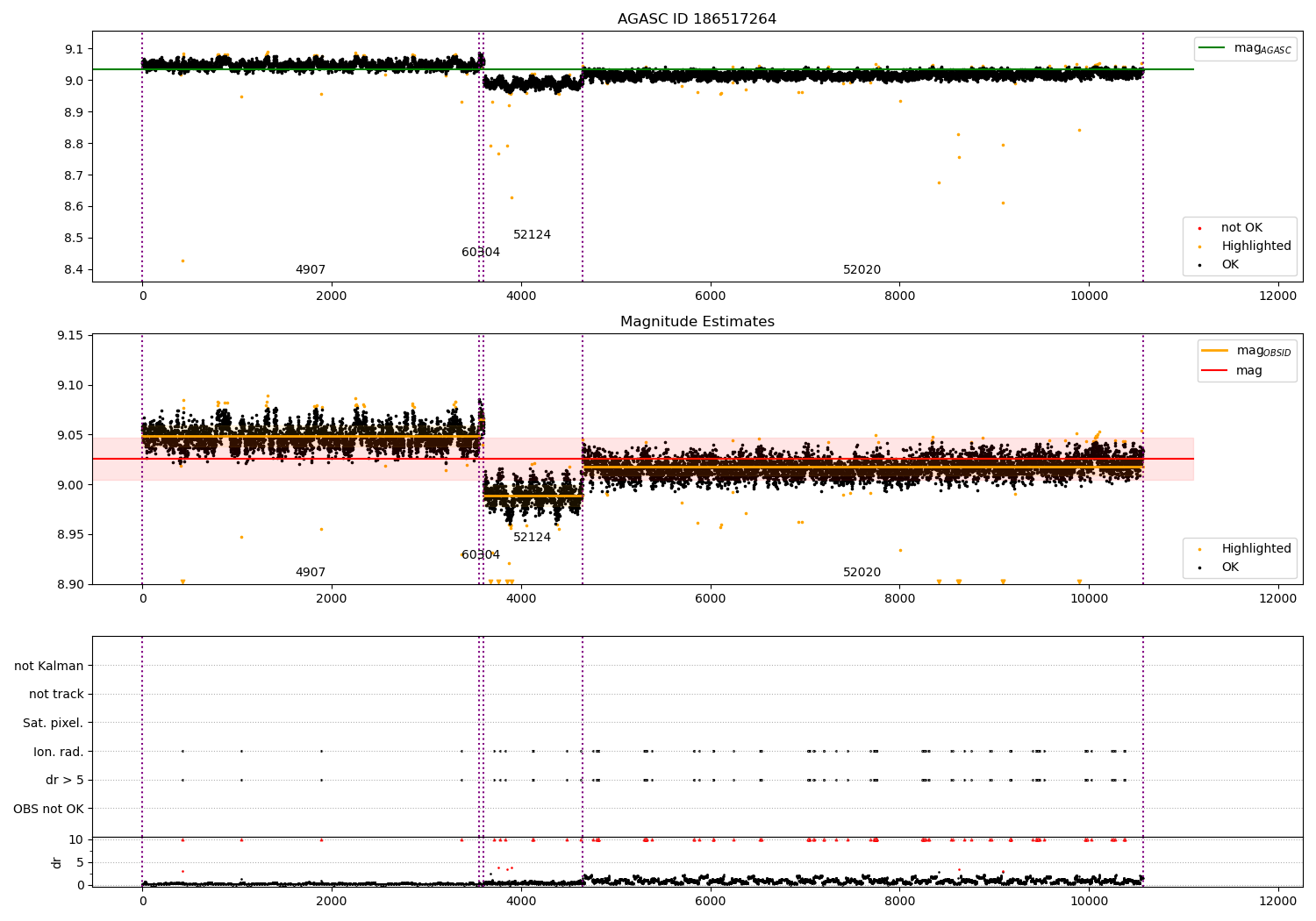Click OBSID label "52020" in the top plot

[862, 270]
